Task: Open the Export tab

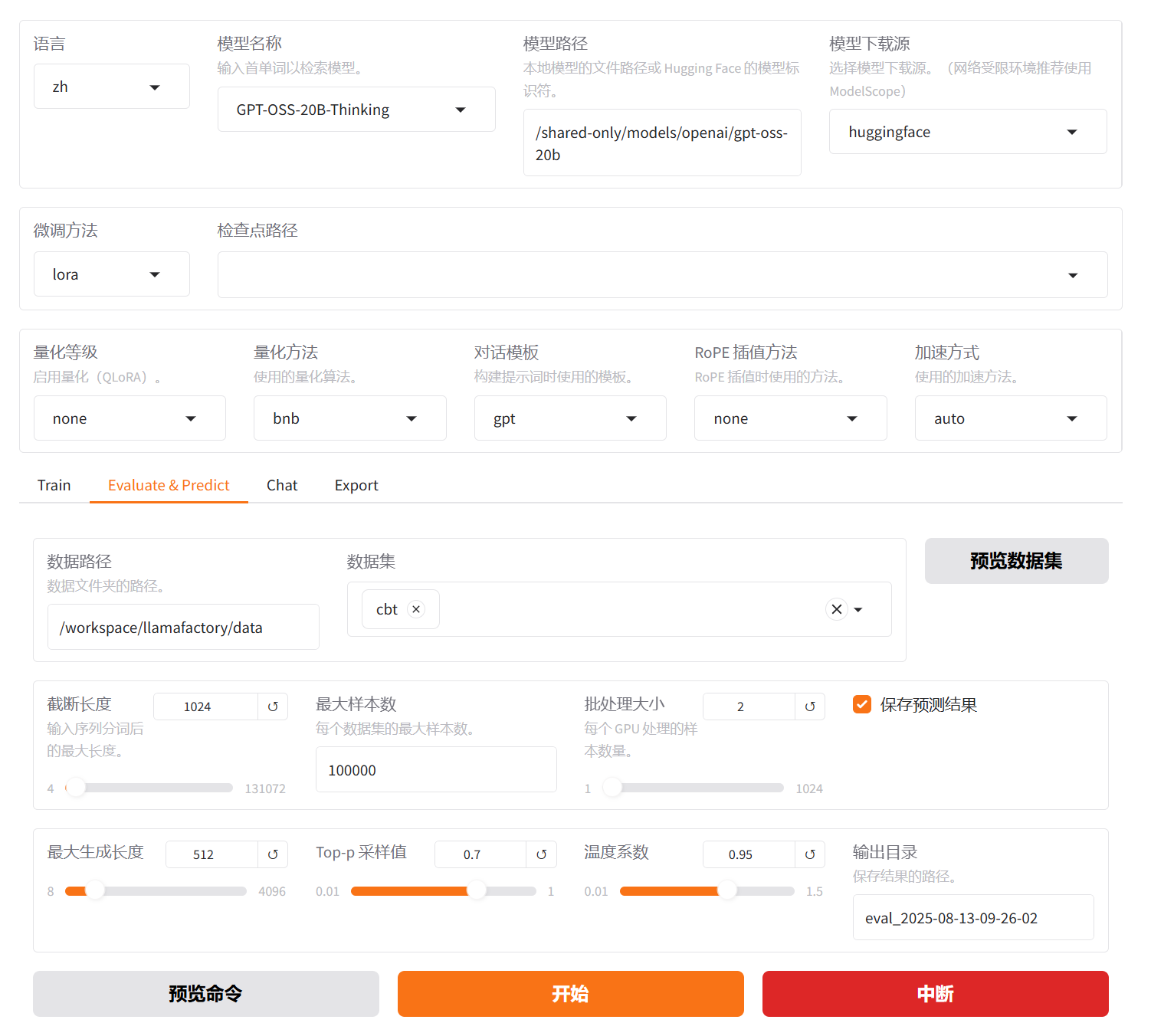Action: (x=356, y=485)
